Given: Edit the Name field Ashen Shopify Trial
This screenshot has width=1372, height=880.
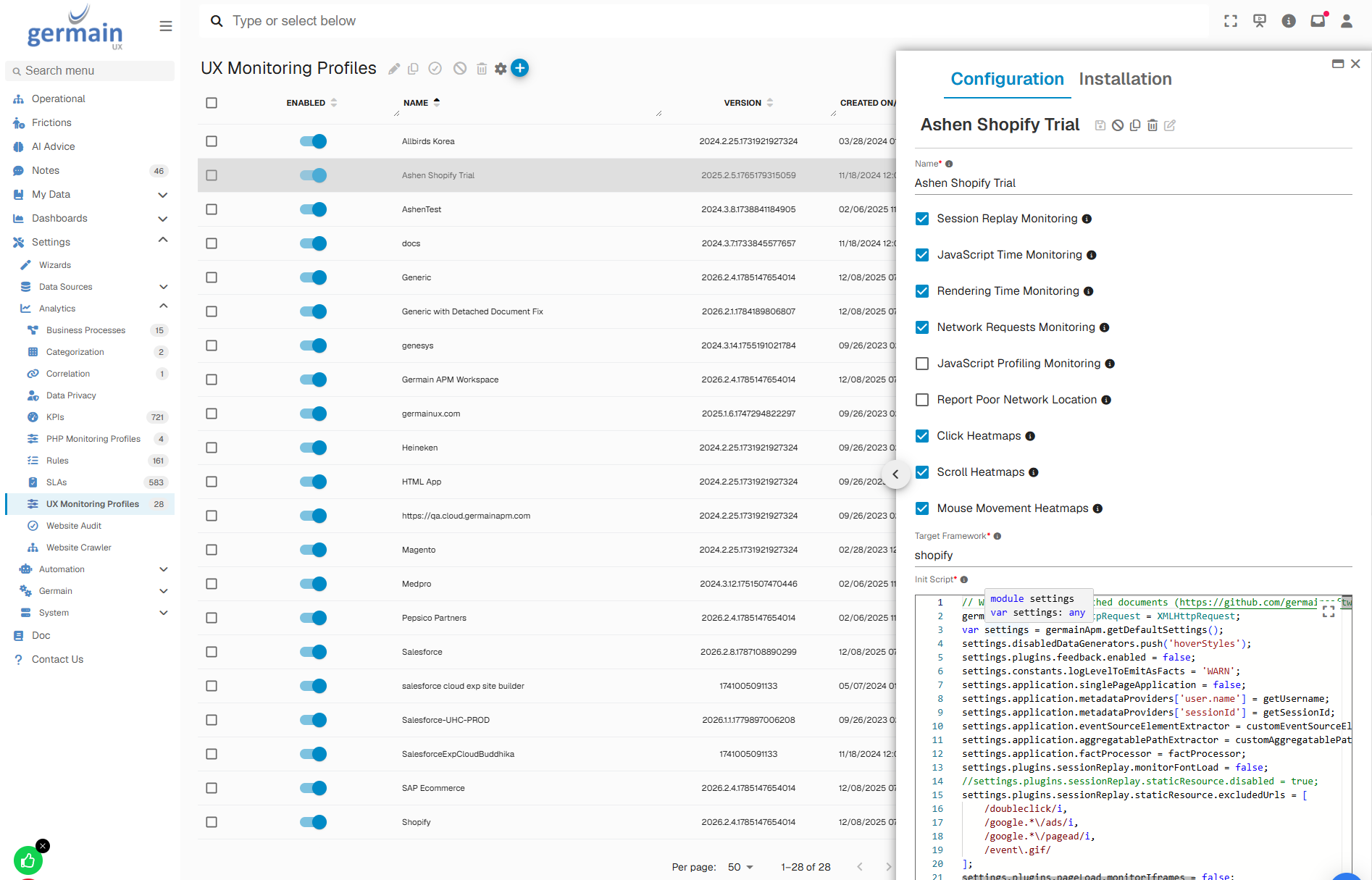Looking at the screenshot, I should click(x=1133, y=183).
